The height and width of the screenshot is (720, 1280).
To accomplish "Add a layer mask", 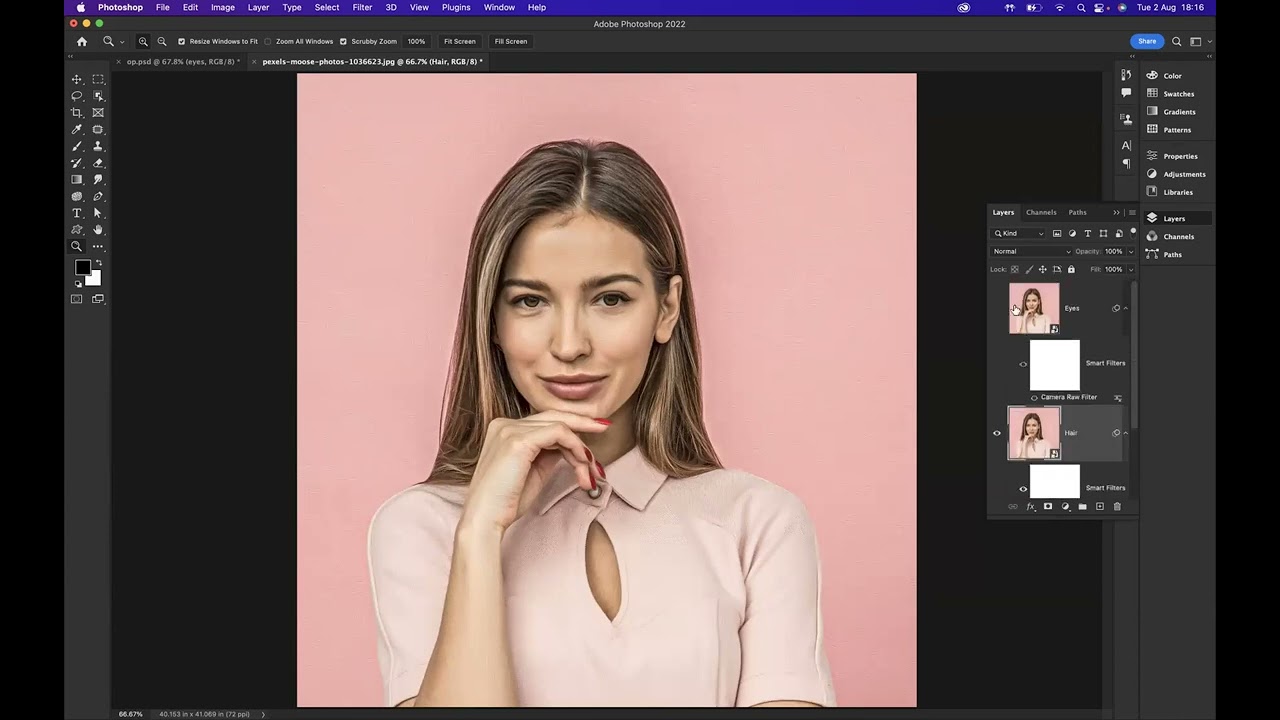I will pos(1048,507).
